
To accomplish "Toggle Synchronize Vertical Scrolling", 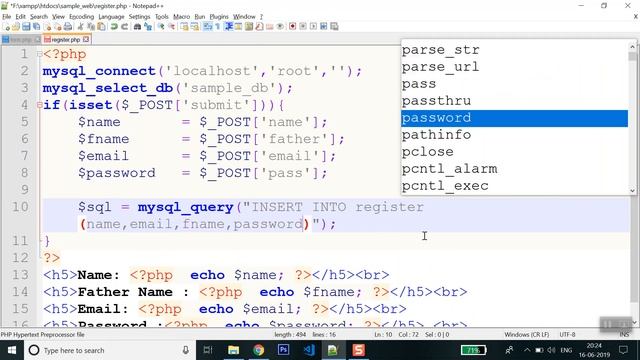I will point(184,27).
